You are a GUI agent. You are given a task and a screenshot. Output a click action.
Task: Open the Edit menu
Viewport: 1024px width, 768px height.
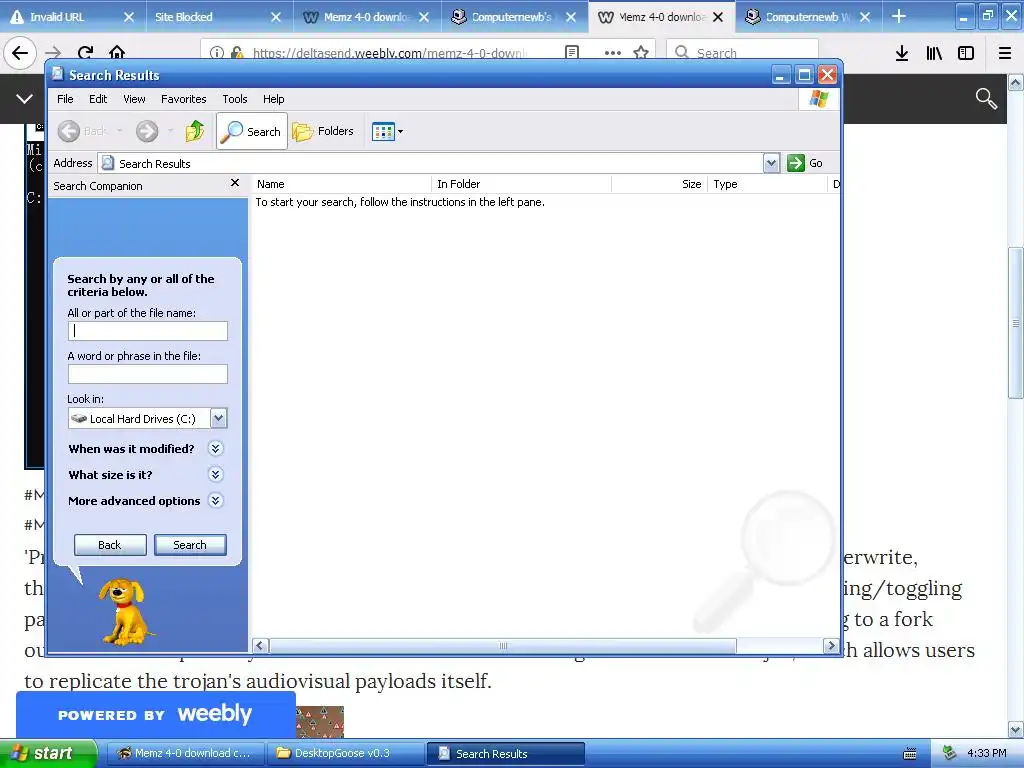tap(98, 99)
